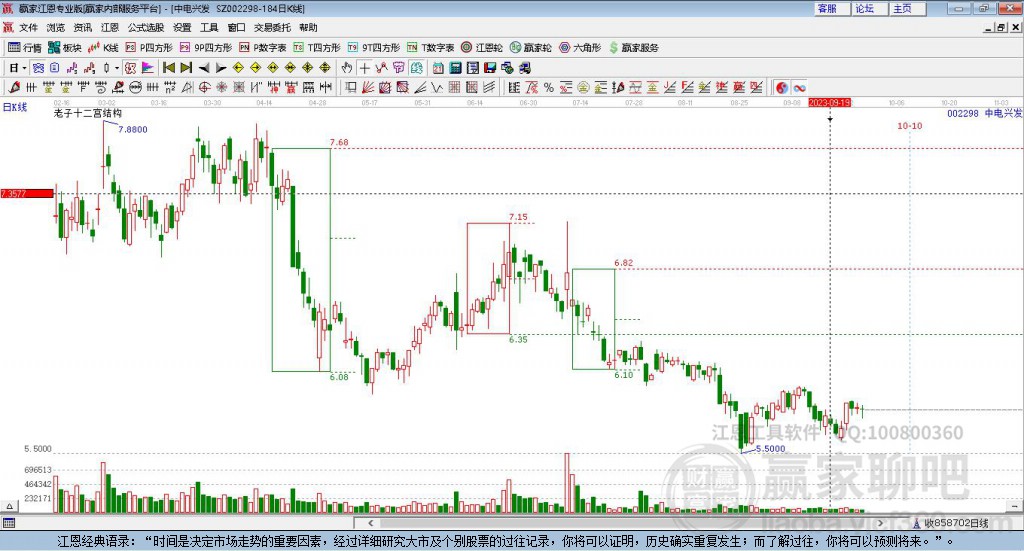Image resolution: width=1024 pixels, height=551 pixels.
Task: Open the 六角形 hexagon tool
Action: [x=580, y=48]
